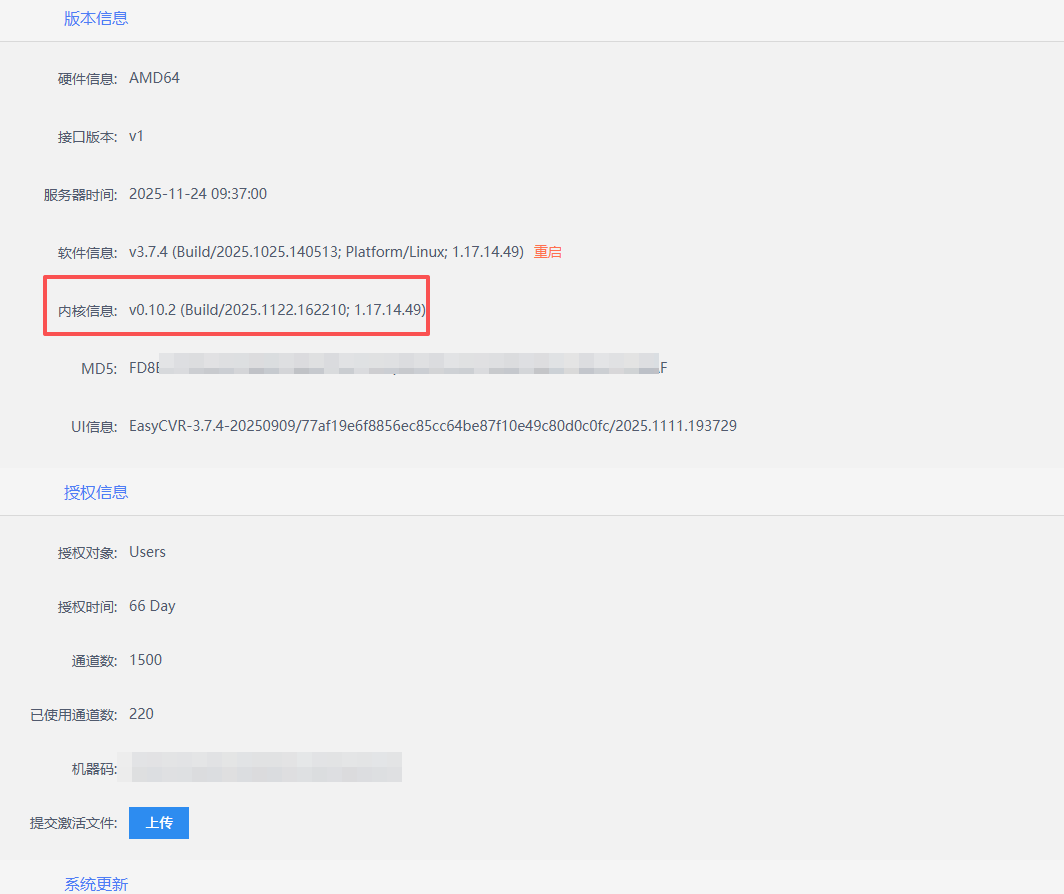Click the 1500 channel count value
The image size is (1064, 894).
145,660
